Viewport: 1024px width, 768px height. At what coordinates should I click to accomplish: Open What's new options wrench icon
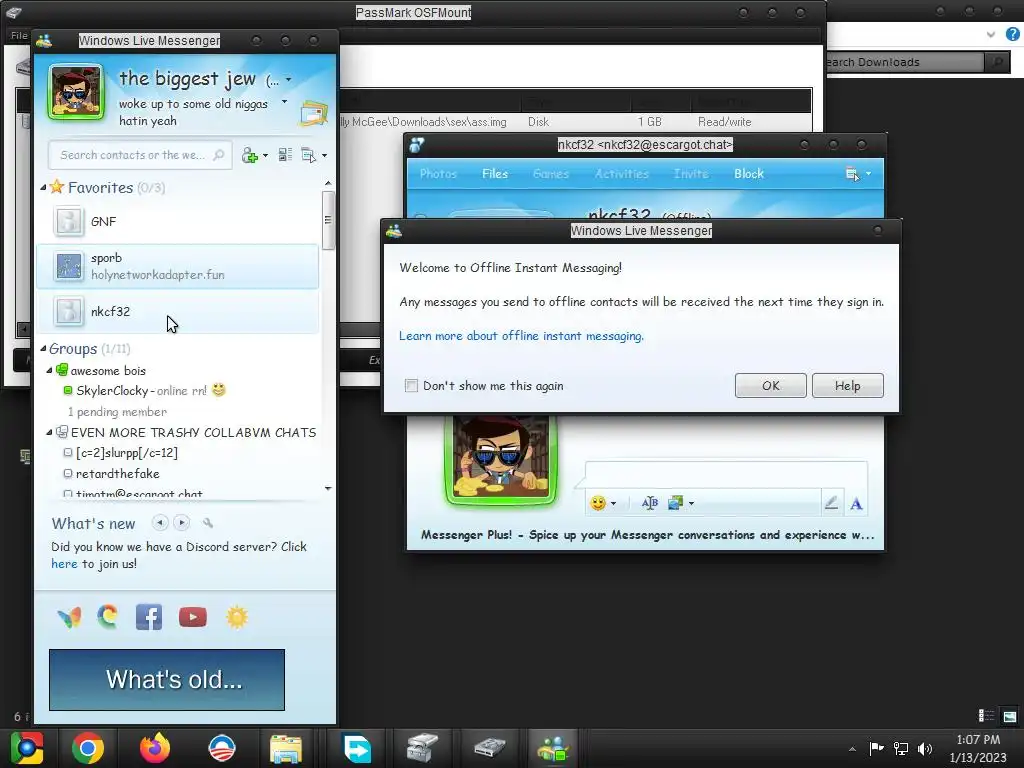pyautogui.click(x=208, y=522)
